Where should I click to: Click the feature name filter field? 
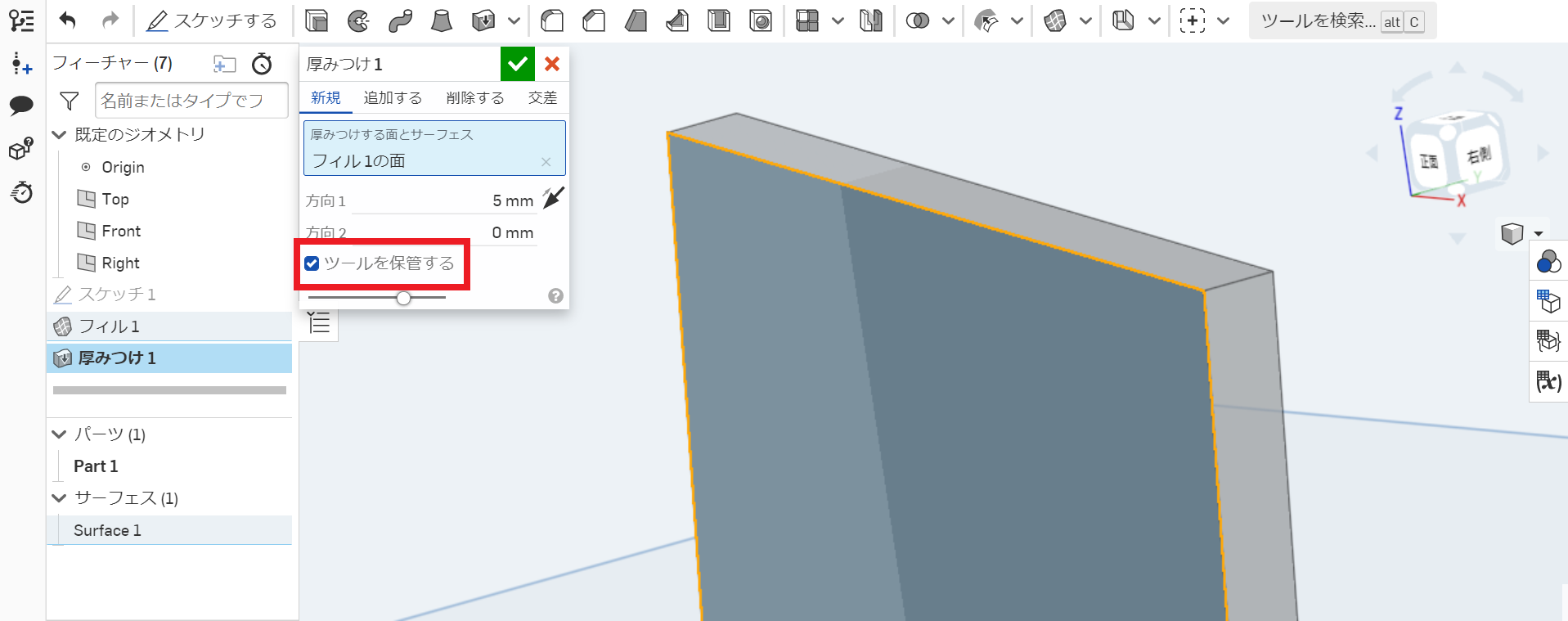(191, 101)
